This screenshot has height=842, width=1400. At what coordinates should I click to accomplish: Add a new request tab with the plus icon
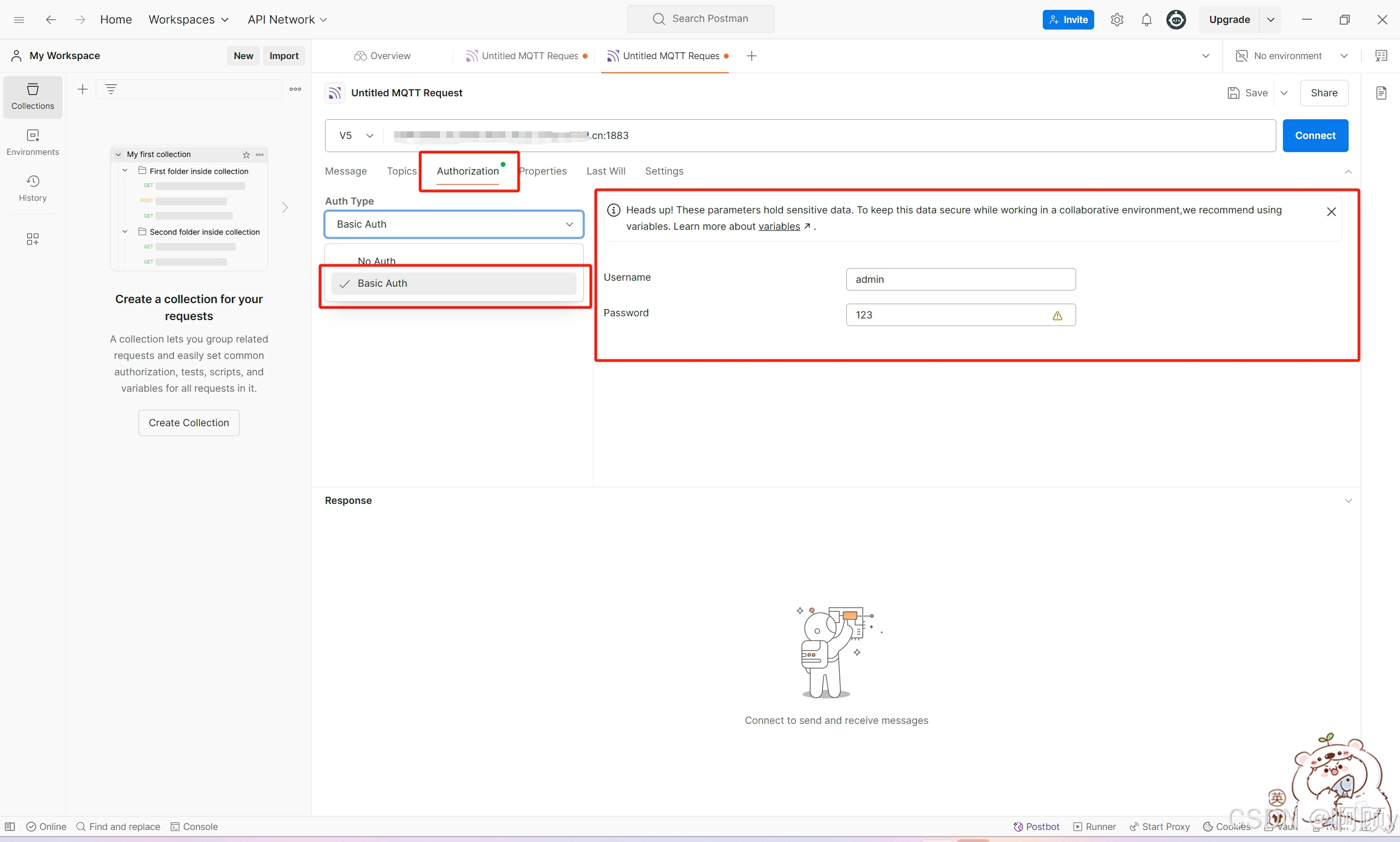(751, 56)
